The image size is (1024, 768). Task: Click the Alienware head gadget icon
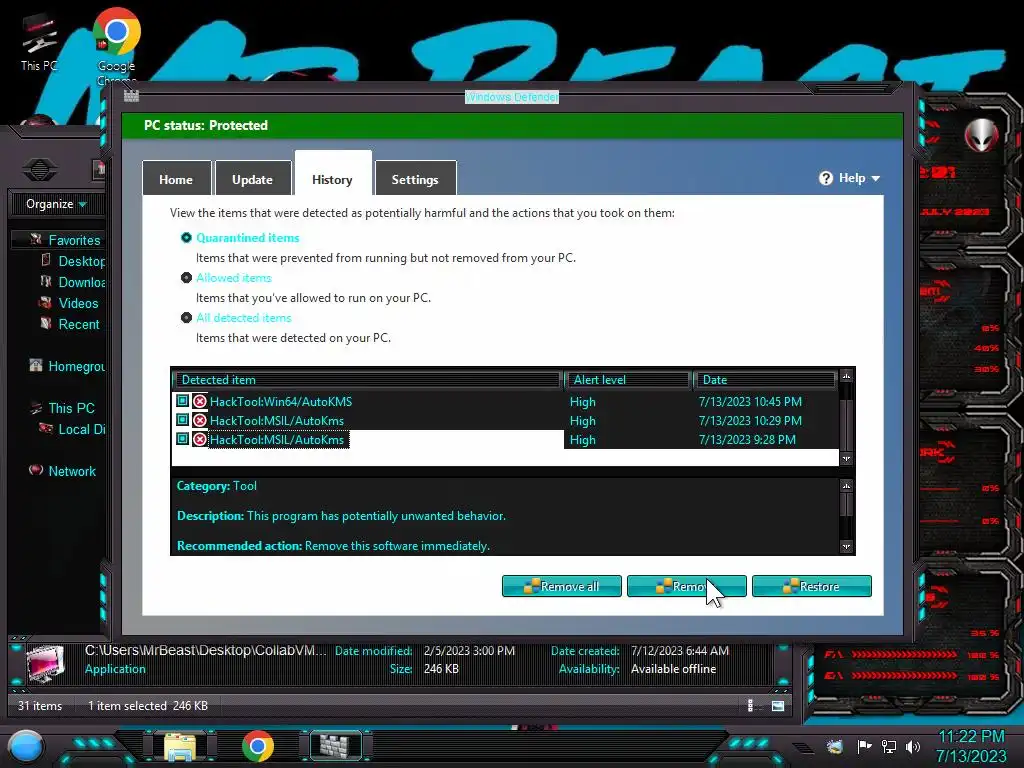tap(981, 135)
